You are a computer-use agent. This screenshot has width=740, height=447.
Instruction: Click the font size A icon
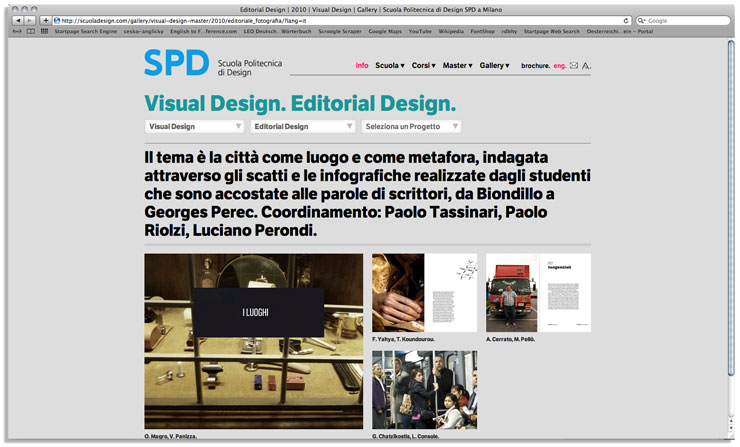[x=587, y=66]
